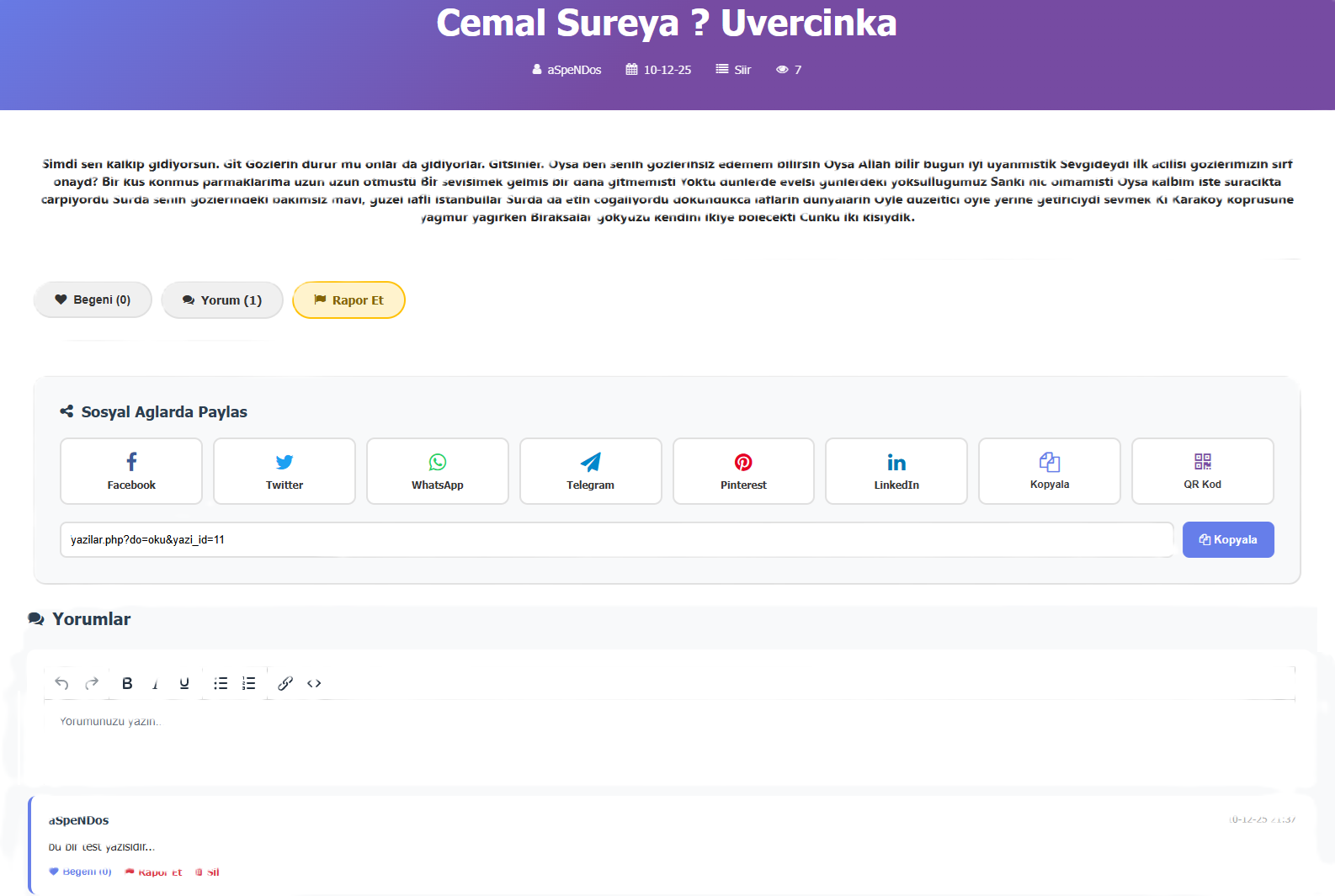Click the undo icon in comment editor
Viewport: 1335px width, 896px height.
click(x=61, y=683)
